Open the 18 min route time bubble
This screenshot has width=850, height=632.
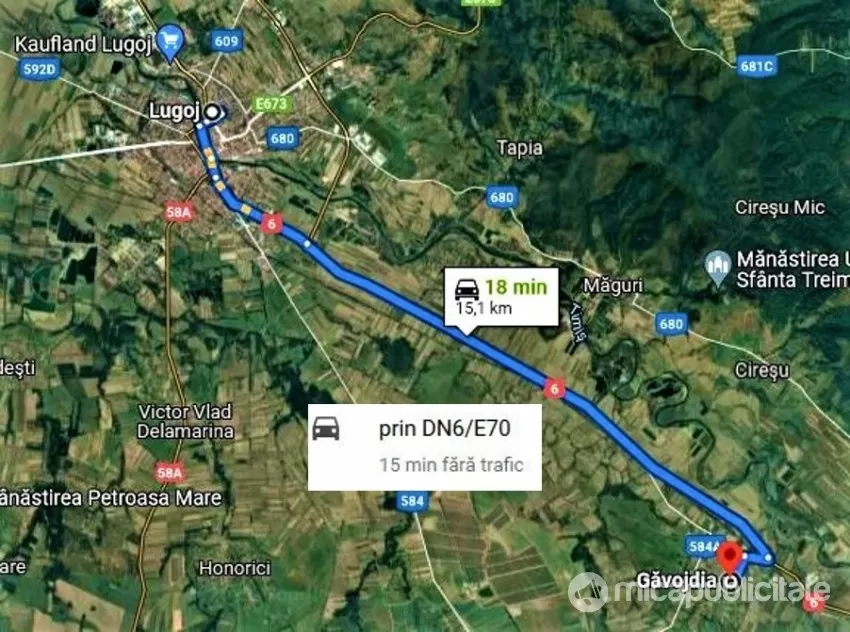pos(501,297)
